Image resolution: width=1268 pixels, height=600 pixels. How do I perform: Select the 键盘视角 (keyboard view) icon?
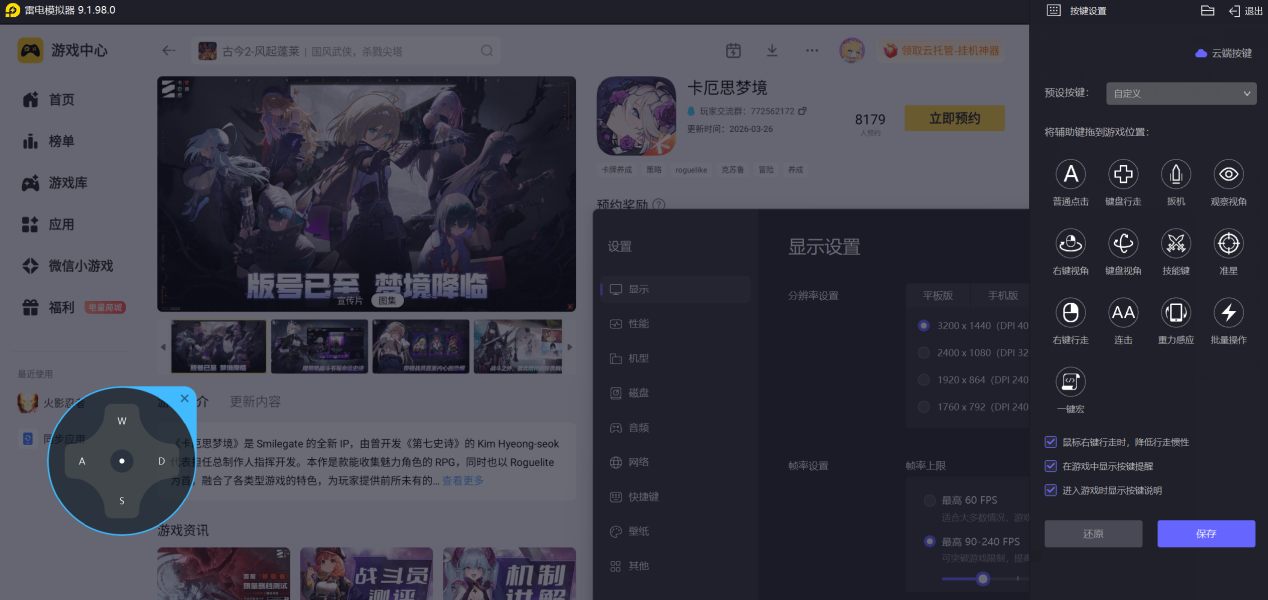(x=1123, y=243)
